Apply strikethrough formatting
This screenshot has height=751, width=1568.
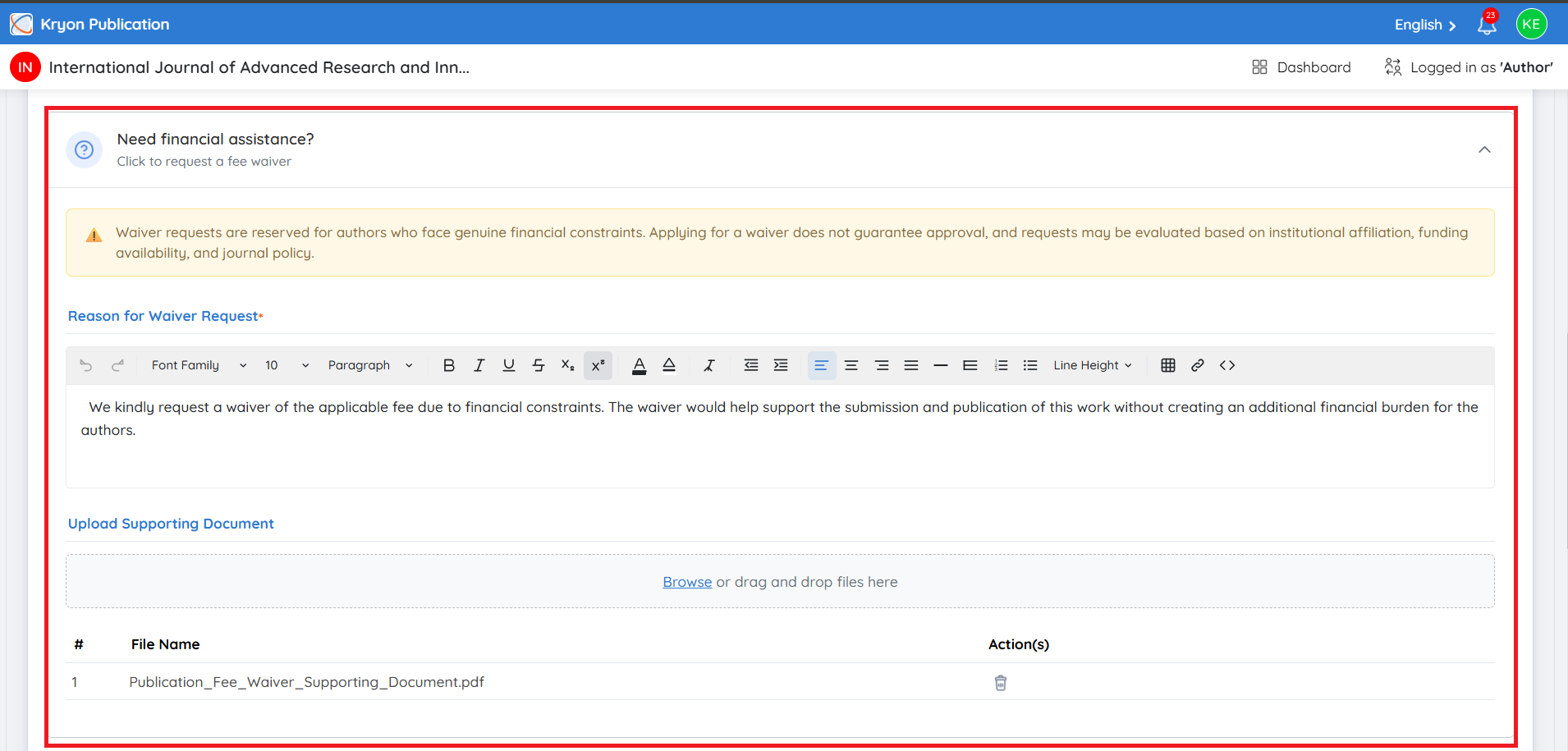click(539, 365)
